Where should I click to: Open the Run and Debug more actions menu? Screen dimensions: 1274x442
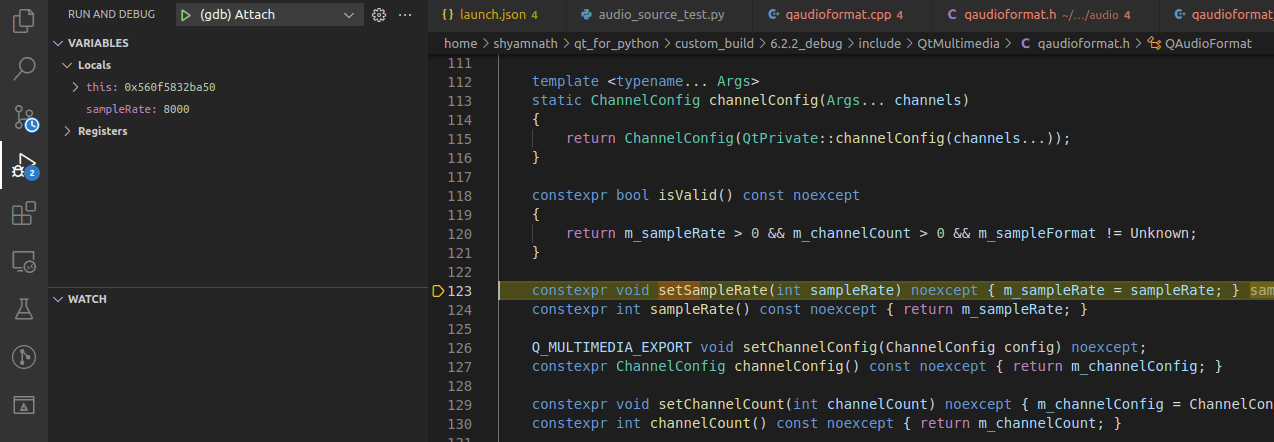[x=405, y=15]
